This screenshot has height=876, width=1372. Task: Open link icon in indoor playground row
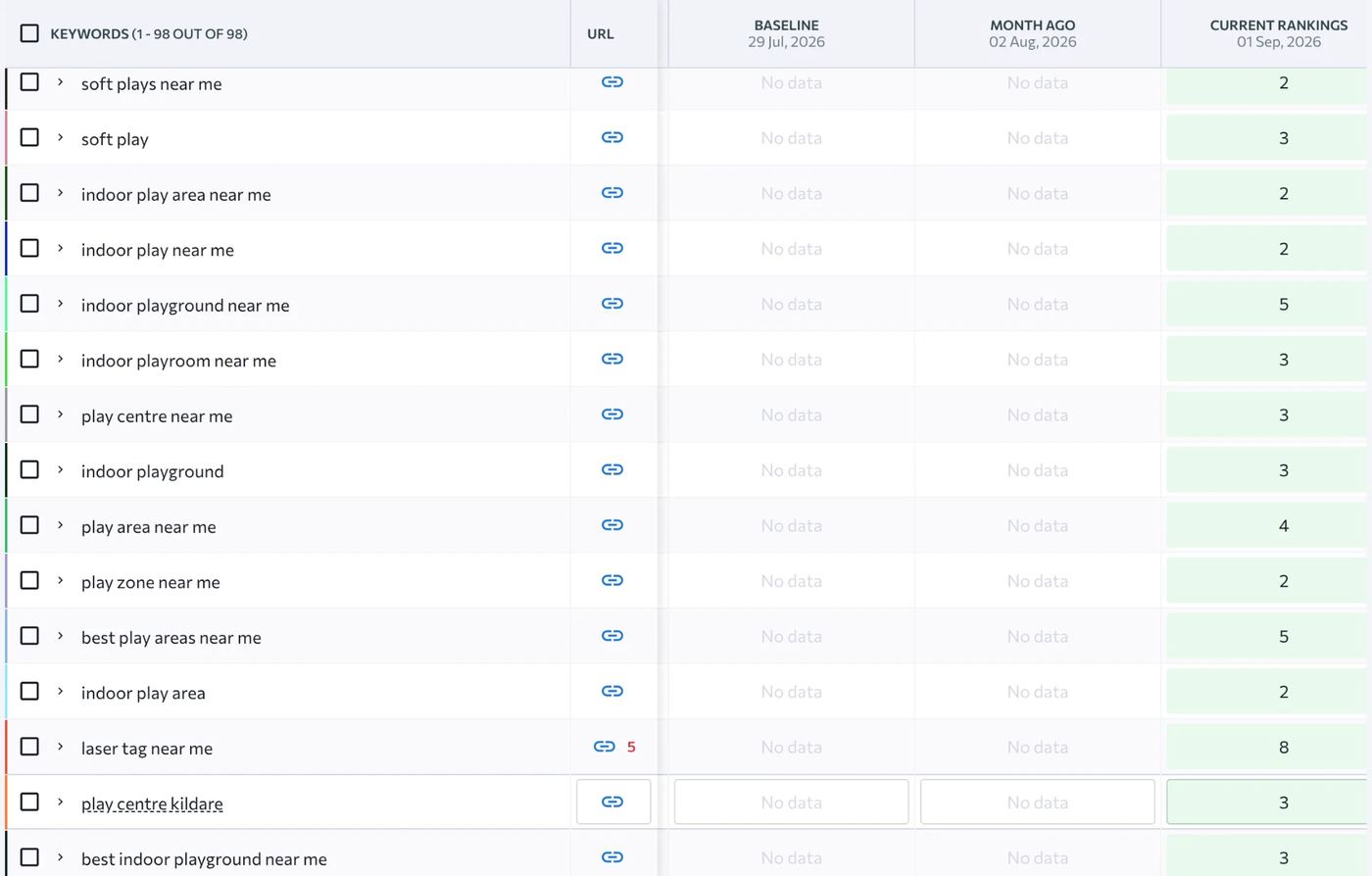point(612,469)
